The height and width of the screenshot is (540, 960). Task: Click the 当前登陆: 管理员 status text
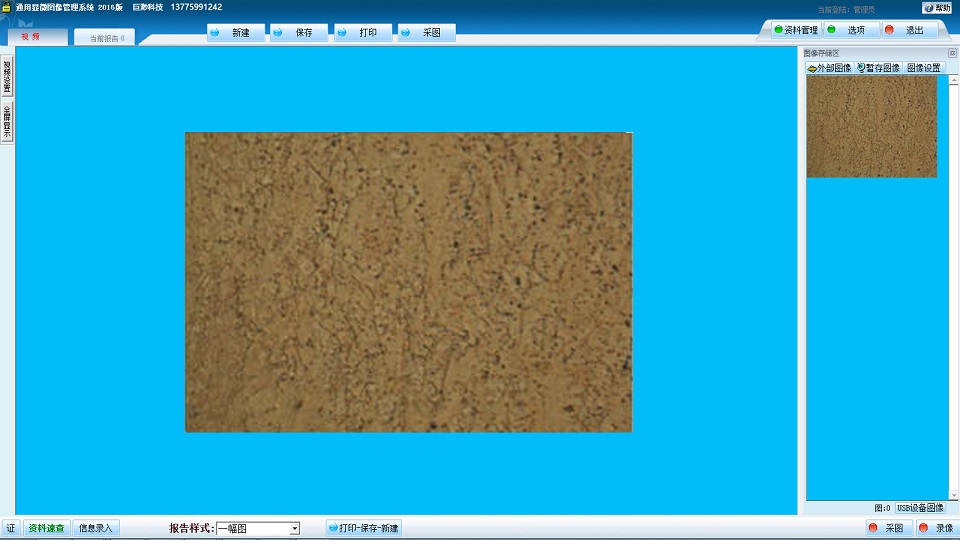pyautogui.click(x=846, y=10)
